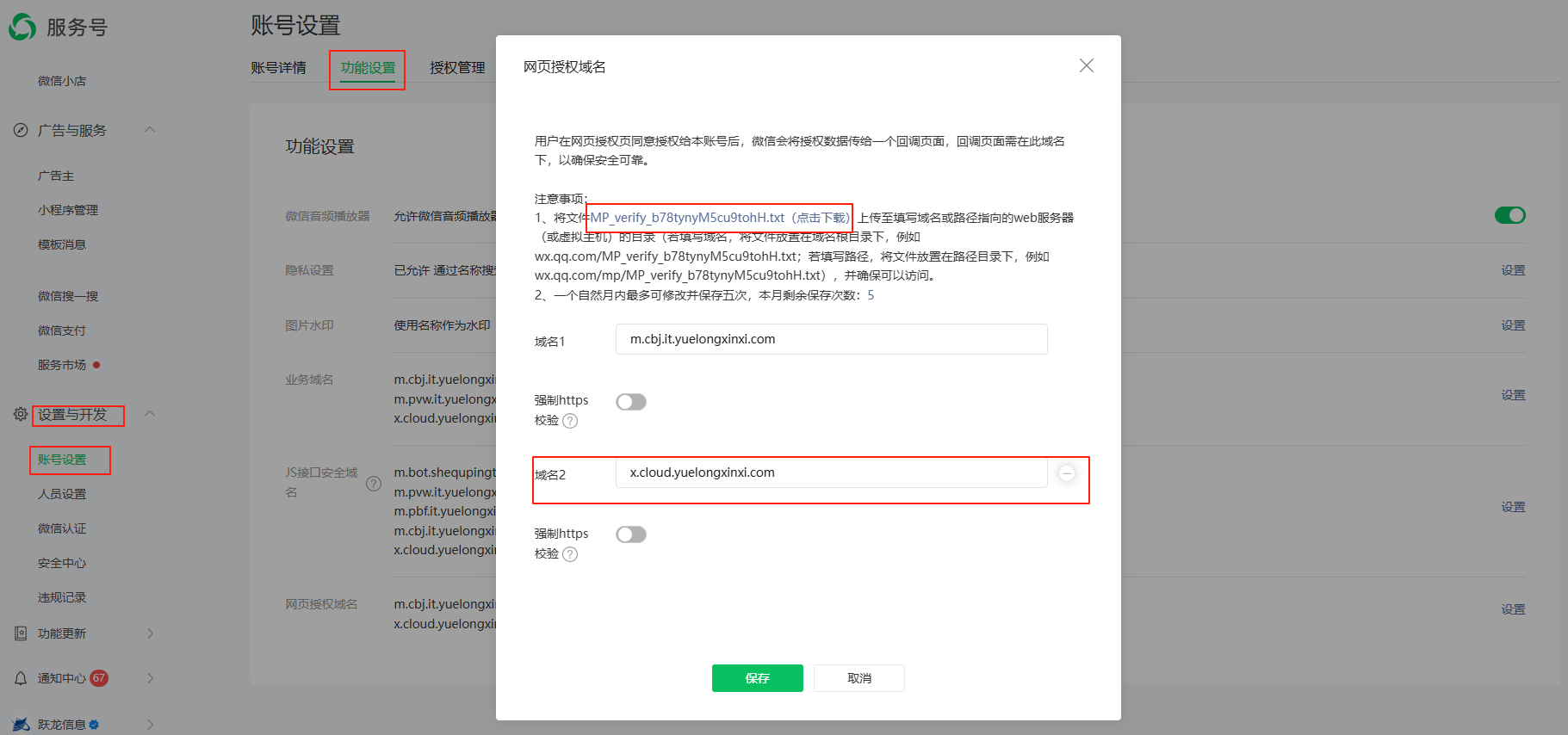Open the 授权管理 tab
Screen dimensions: 1568x735
457,68
